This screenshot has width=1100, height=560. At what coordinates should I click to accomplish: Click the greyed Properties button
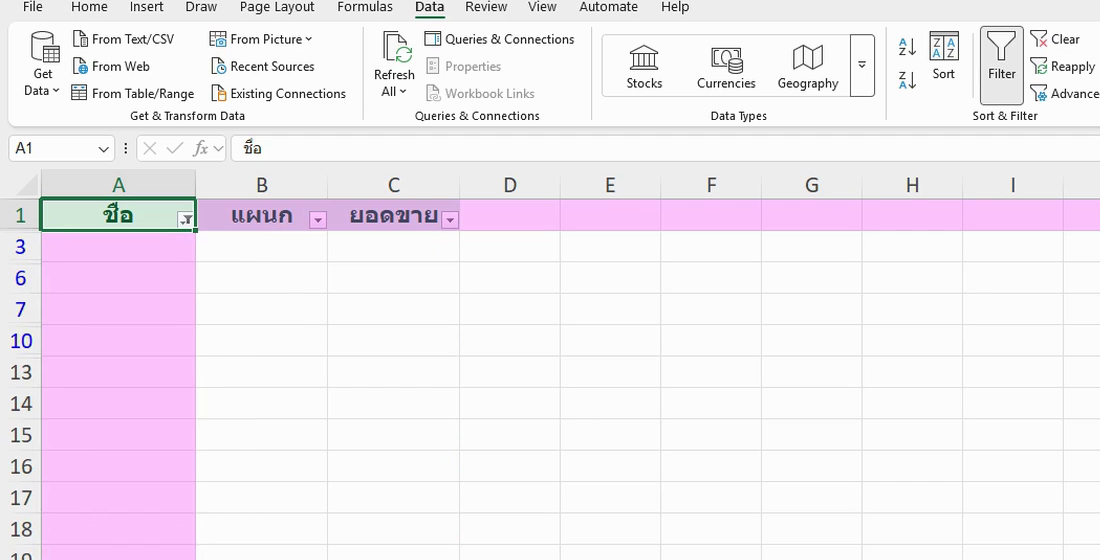(463, 67)
